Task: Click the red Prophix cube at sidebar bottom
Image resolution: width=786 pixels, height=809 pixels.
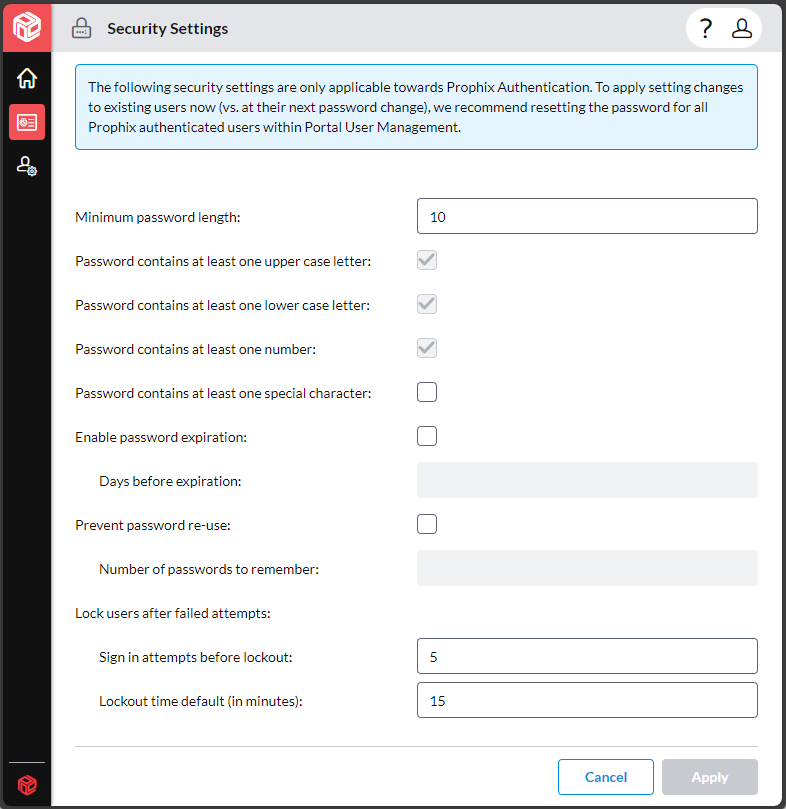Action: tap(27, 785)
